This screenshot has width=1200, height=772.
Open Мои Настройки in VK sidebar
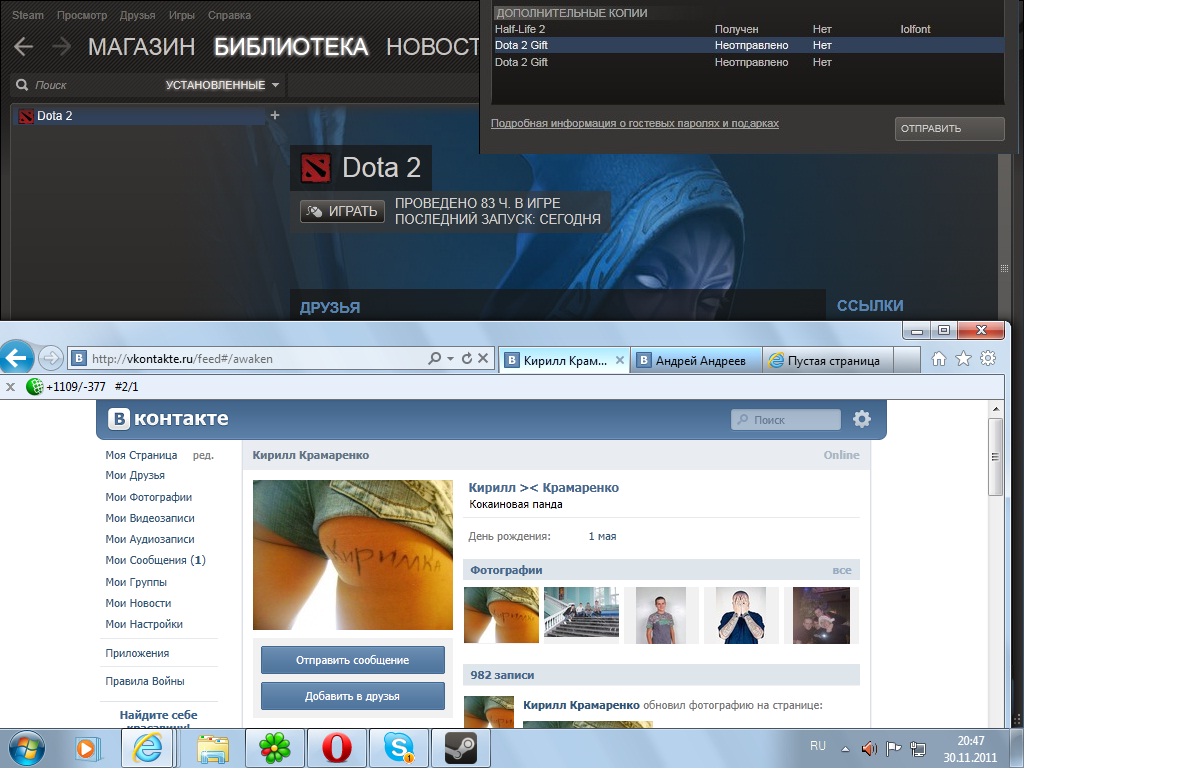(144, 624)
